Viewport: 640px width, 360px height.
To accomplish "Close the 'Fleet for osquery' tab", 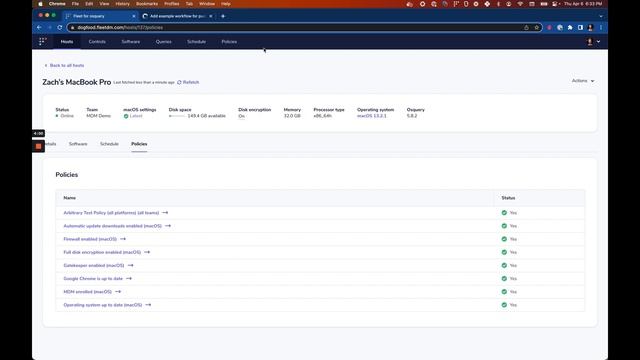I will click(x=133, y=16).
